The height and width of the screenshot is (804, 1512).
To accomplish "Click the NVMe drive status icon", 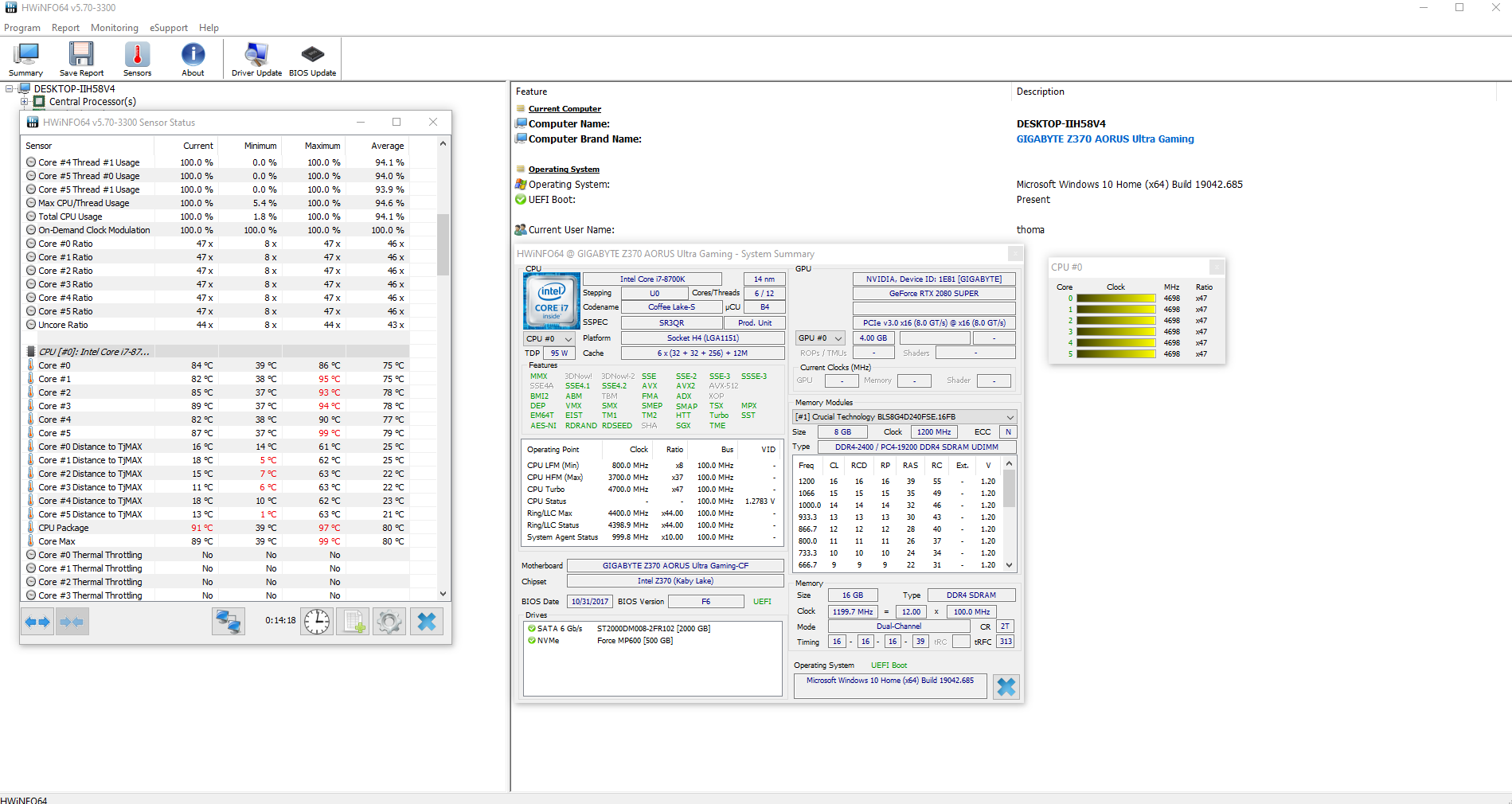I will (x=531, y=640).
